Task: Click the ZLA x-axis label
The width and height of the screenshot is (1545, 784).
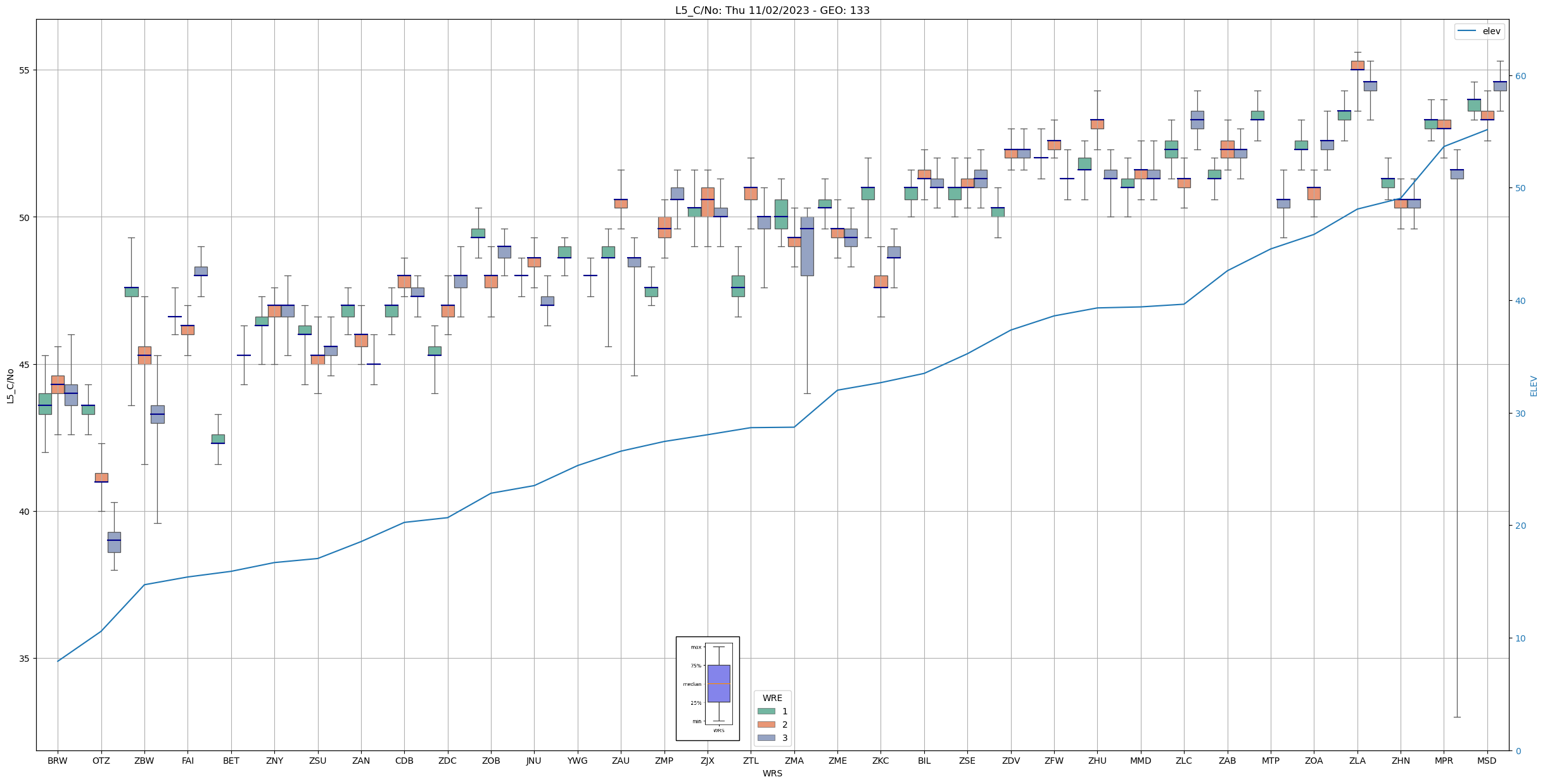Action: [1357, 761]
